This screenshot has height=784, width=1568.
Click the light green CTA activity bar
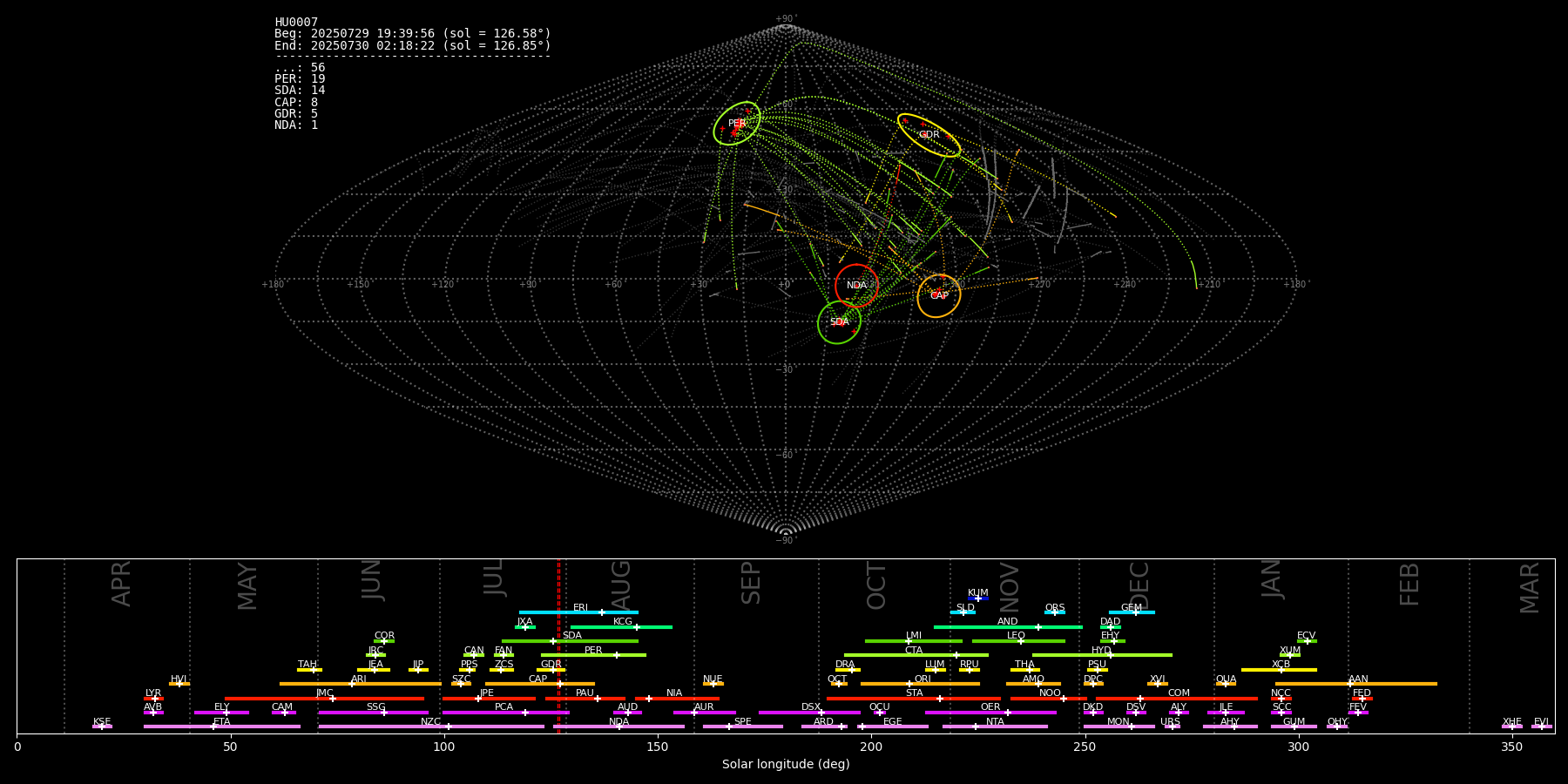[x=916, y=655]
